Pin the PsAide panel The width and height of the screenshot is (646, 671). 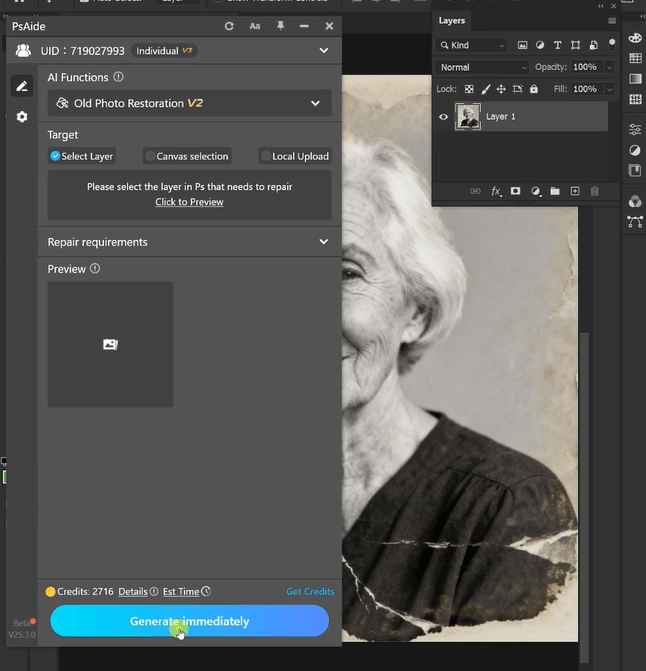(280, 26)
